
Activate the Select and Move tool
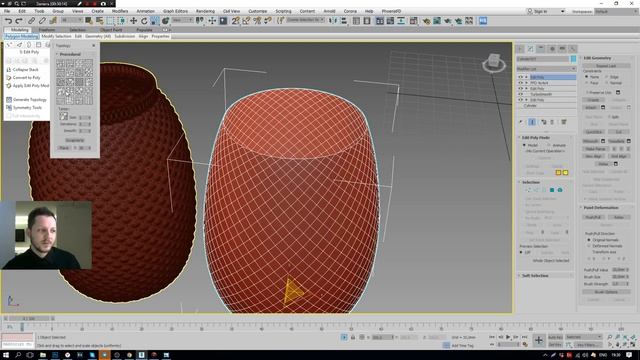(133, 21)
